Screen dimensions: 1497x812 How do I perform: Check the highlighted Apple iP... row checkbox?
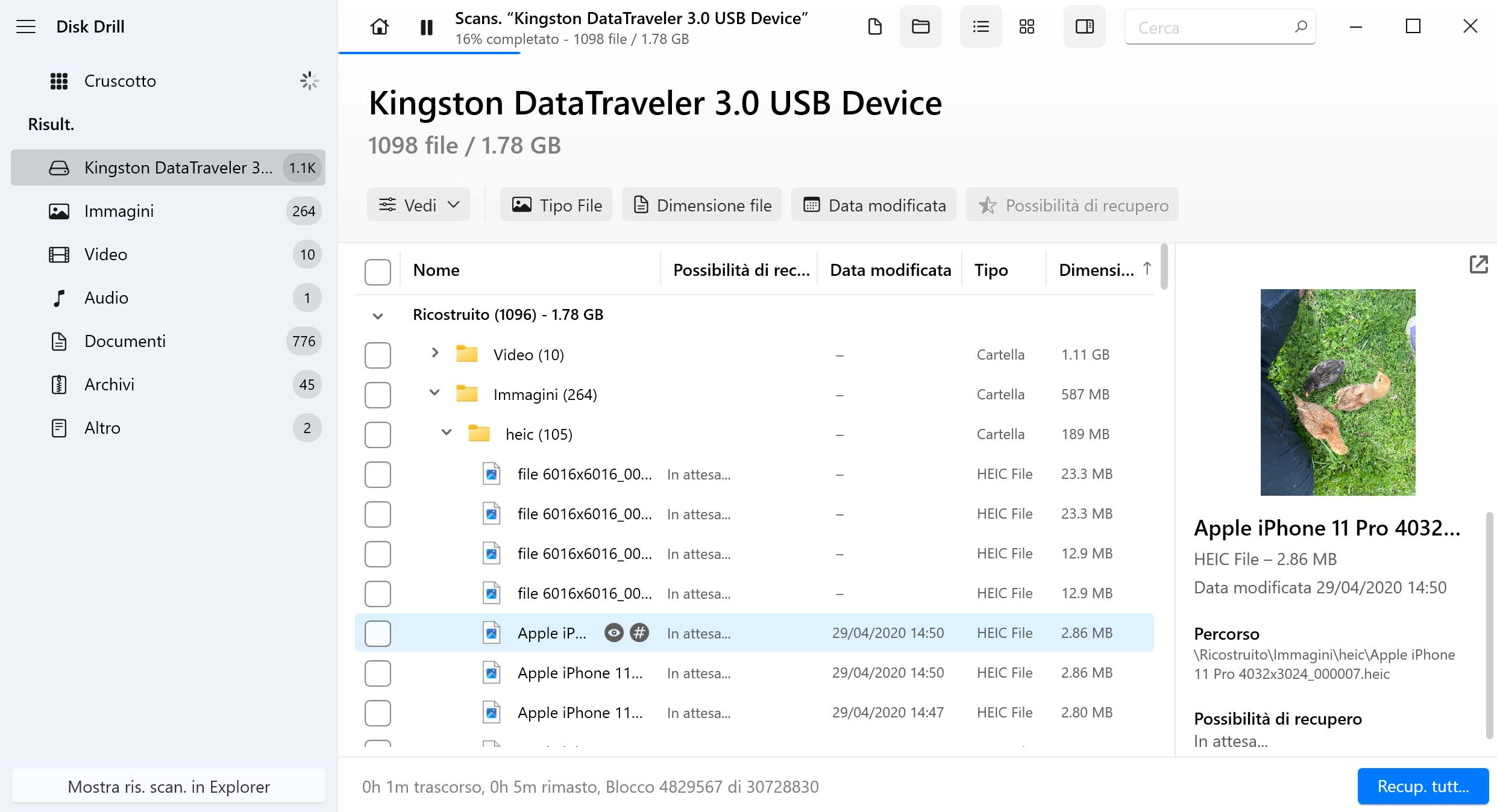(378, 633)
